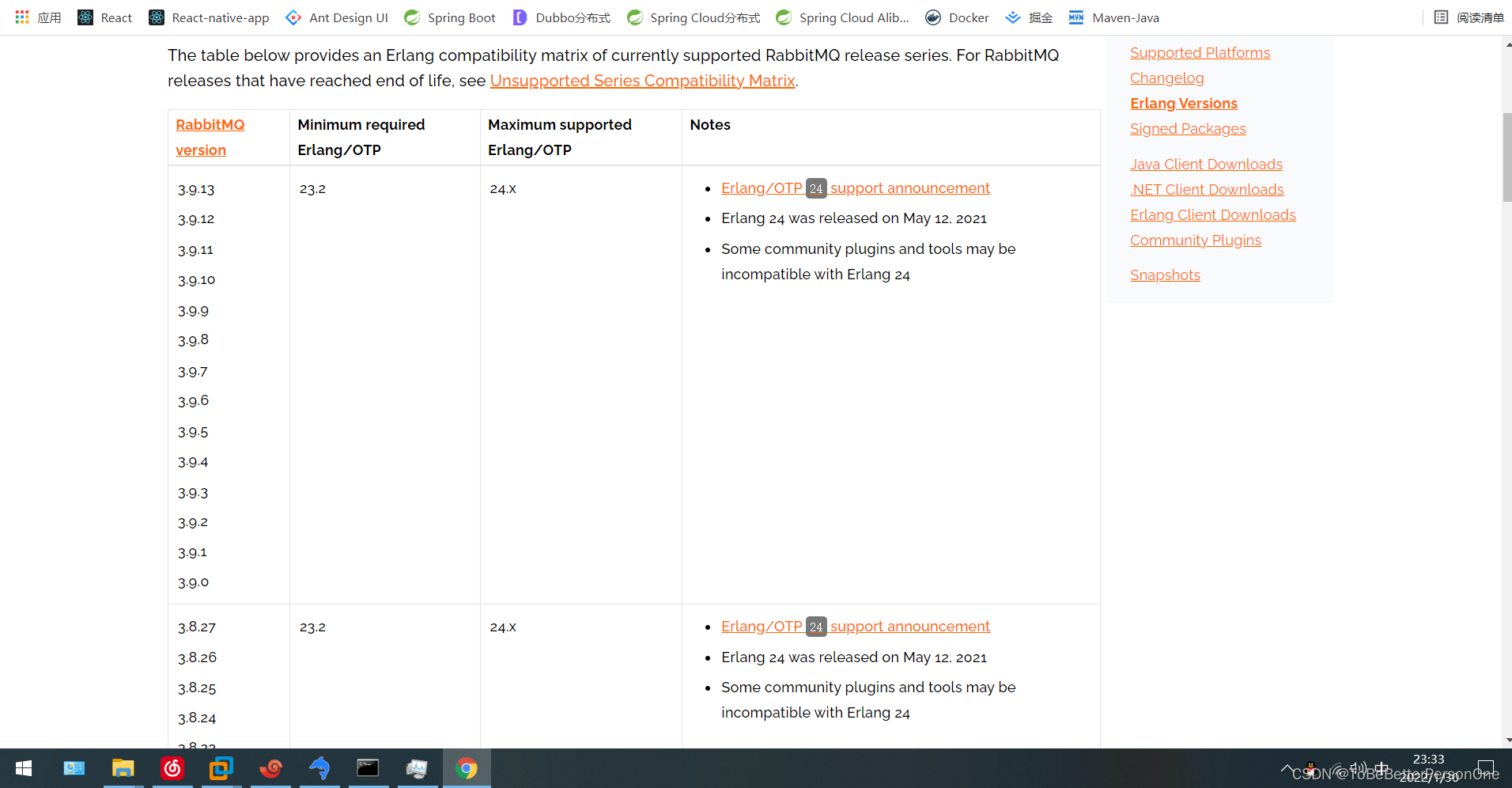Select Erlang Versions in sidebar

click(1183, 104)
